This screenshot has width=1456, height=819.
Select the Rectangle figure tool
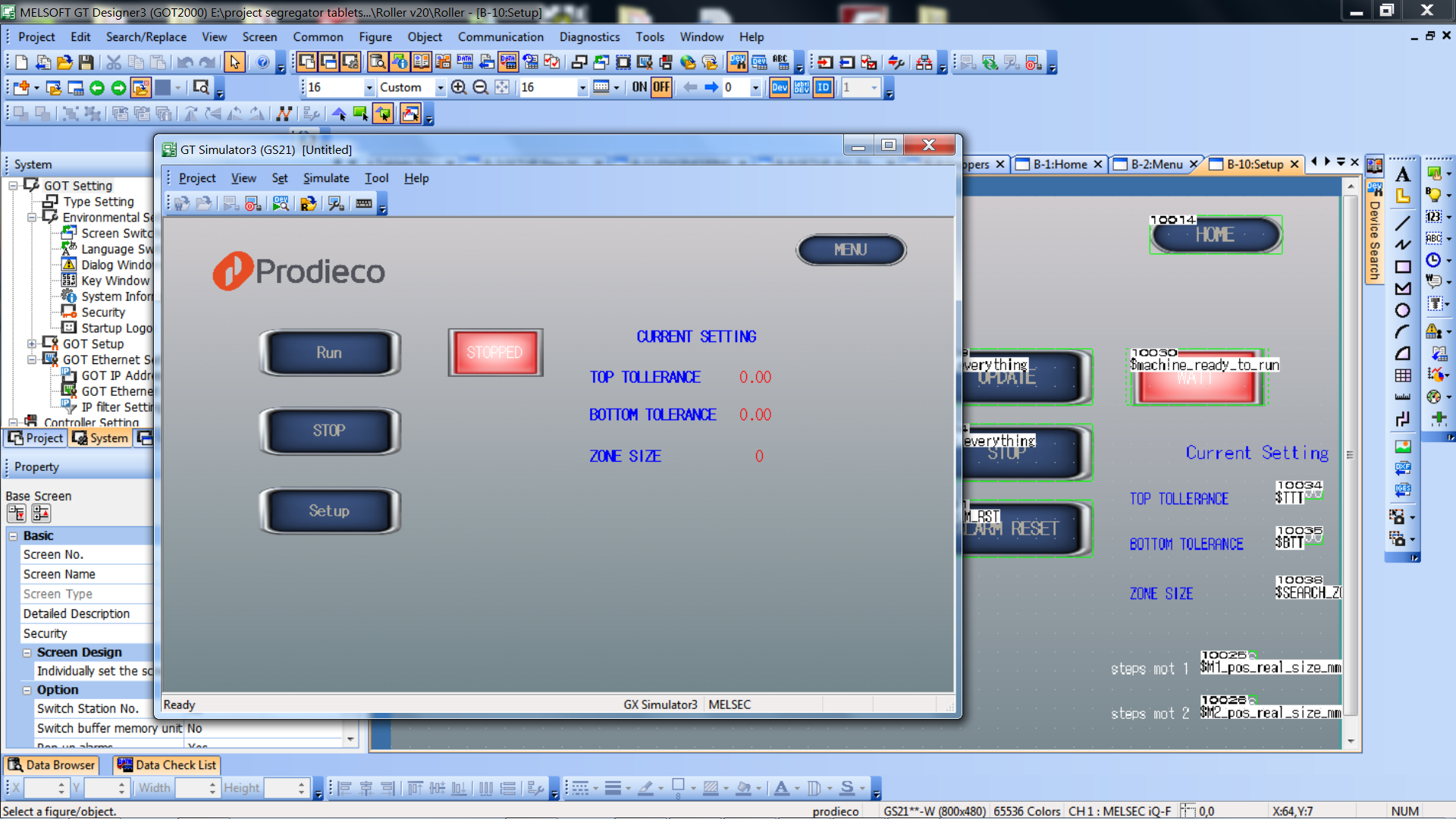(1403, 267)
